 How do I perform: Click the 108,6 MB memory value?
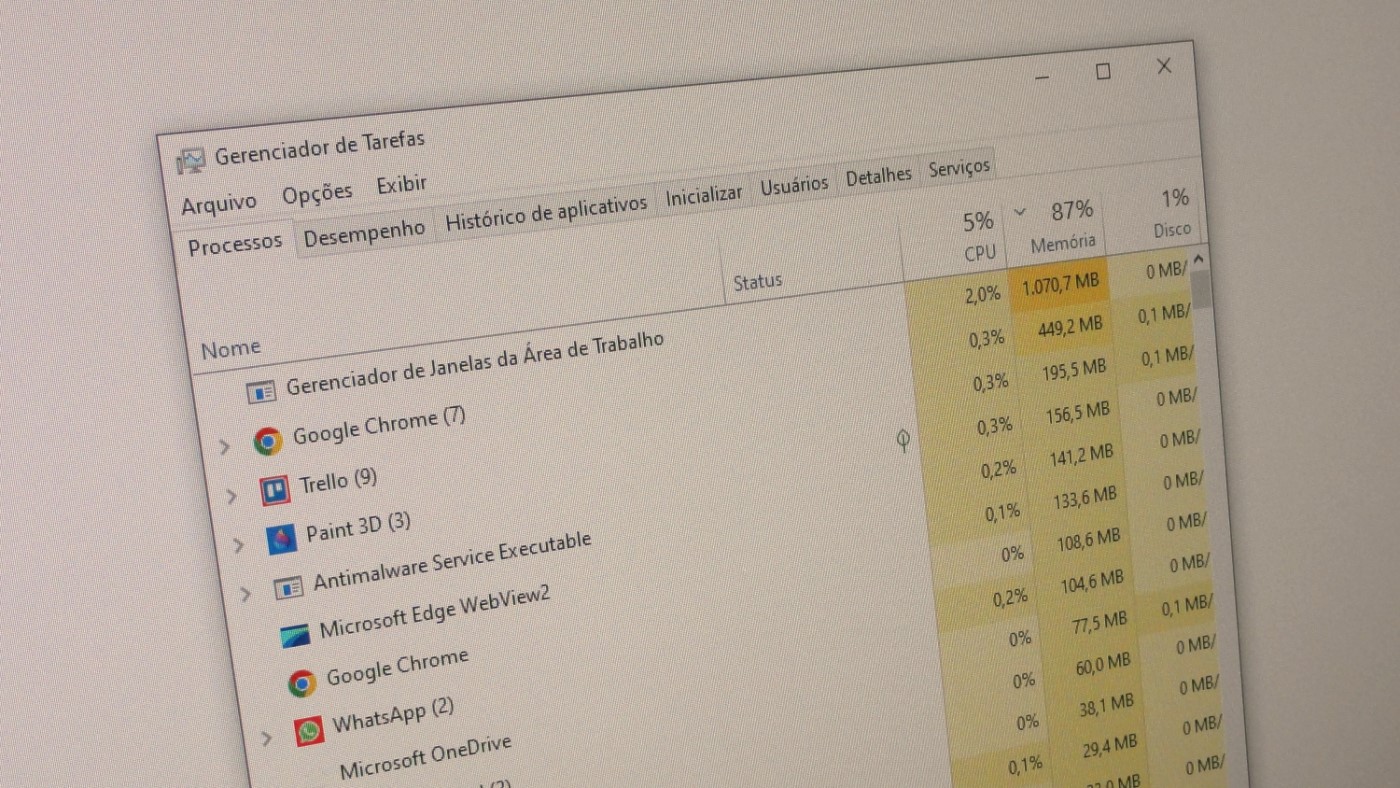tap(1088, 539)
